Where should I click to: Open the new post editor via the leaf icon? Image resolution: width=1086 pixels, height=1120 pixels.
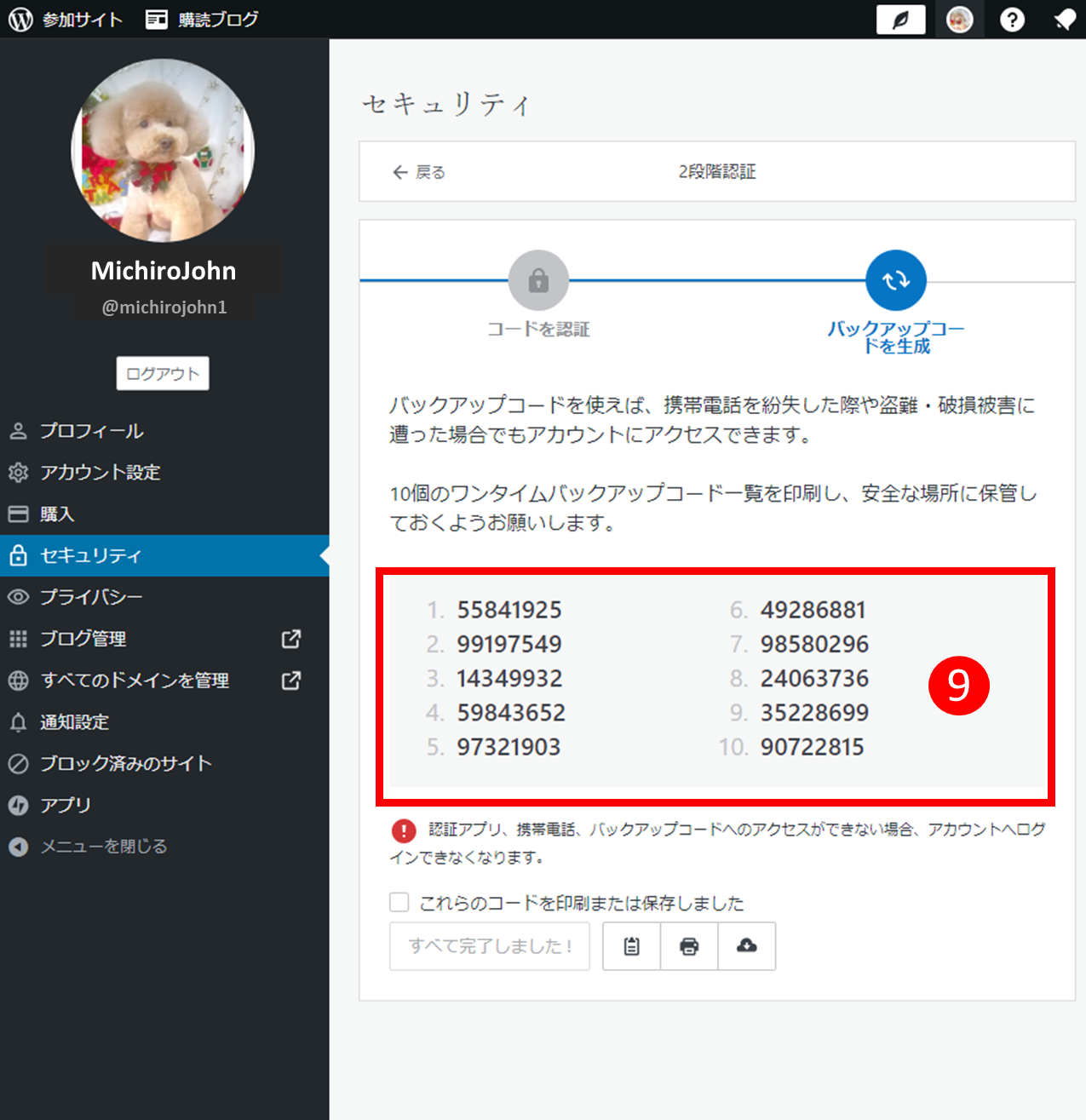click(x=900, y=19)
